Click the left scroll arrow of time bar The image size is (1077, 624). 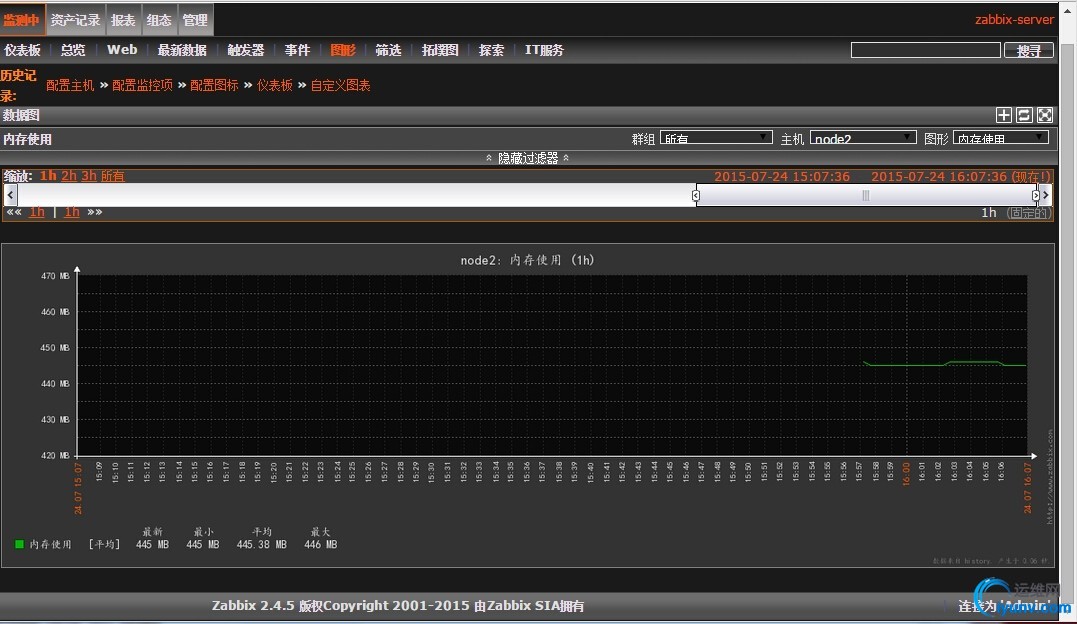[10, 195]
